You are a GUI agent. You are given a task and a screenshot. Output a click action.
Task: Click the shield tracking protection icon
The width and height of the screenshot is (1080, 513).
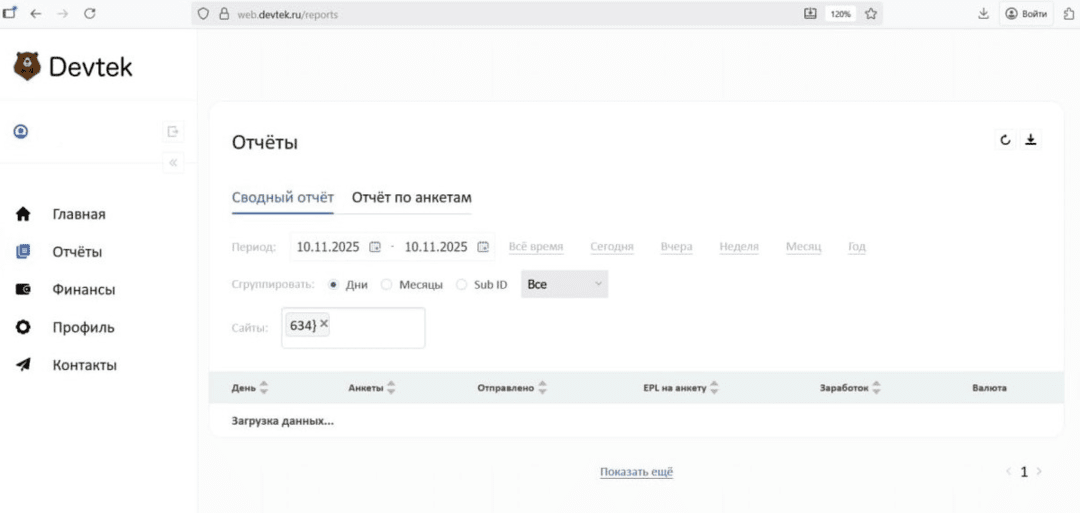coord(203,13)
